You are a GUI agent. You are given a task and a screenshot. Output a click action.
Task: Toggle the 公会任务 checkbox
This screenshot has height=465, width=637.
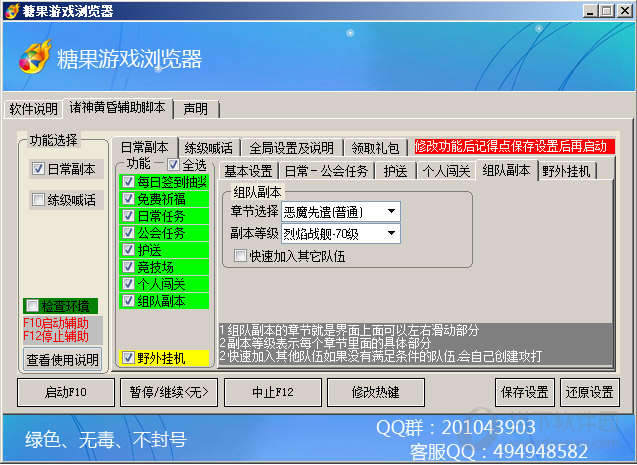coord(128,233)
